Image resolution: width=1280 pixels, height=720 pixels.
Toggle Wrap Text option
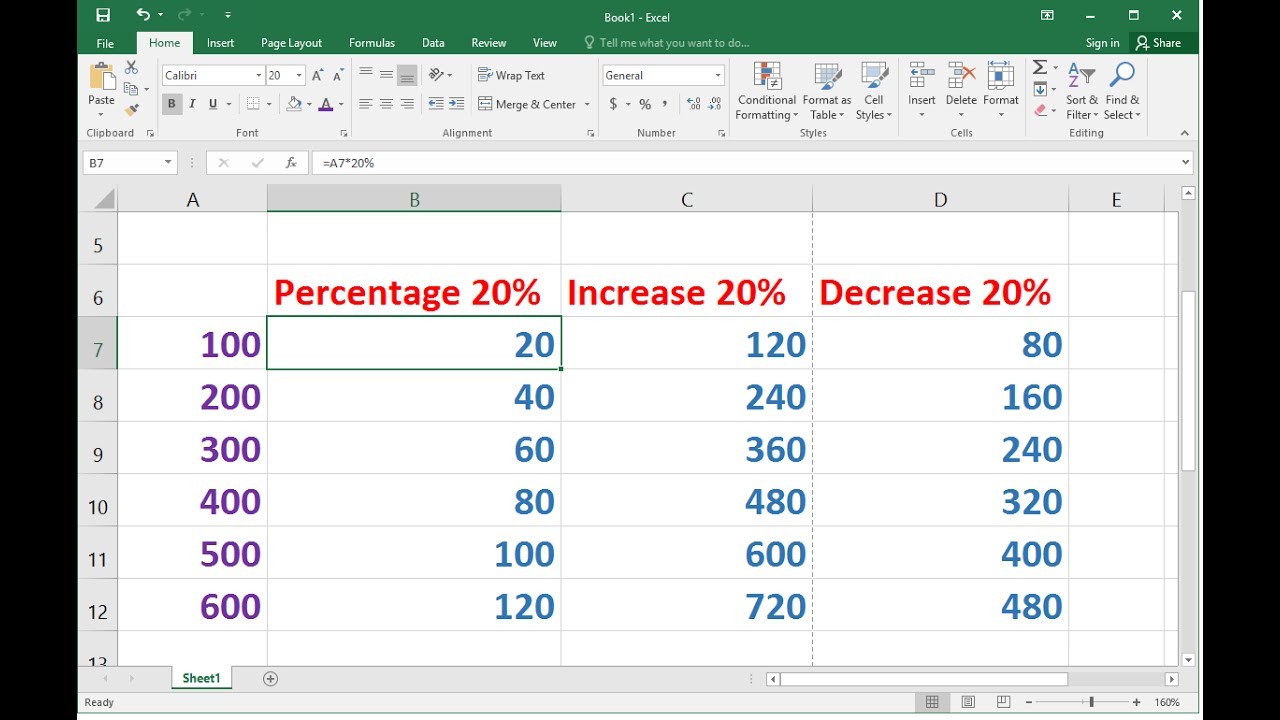click(x=511, y=75)
